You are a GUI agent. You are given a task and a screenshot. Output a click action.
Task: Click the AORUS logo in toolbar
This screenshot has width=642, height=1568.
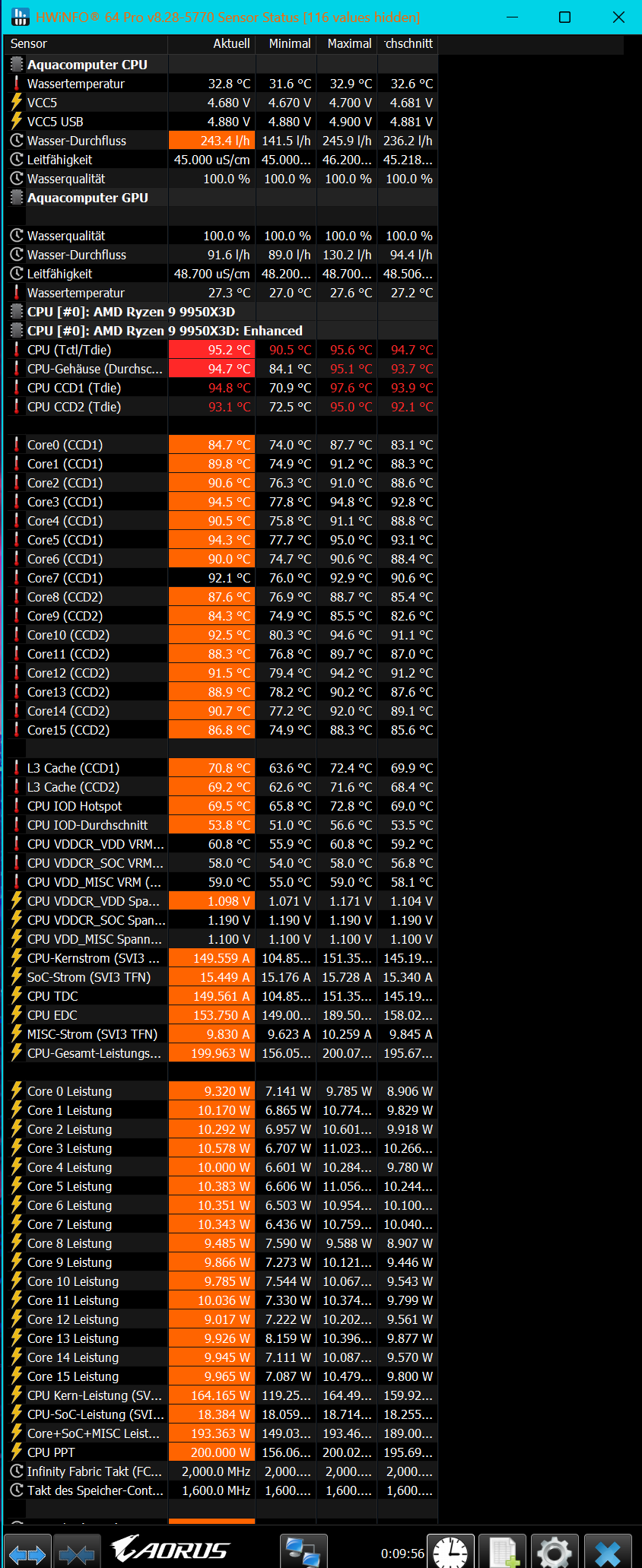[170, 1549]
